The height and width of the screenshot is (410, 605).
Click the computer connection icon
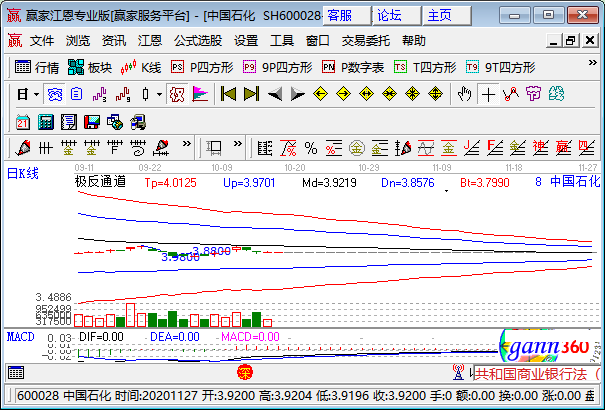pos(138,122)
